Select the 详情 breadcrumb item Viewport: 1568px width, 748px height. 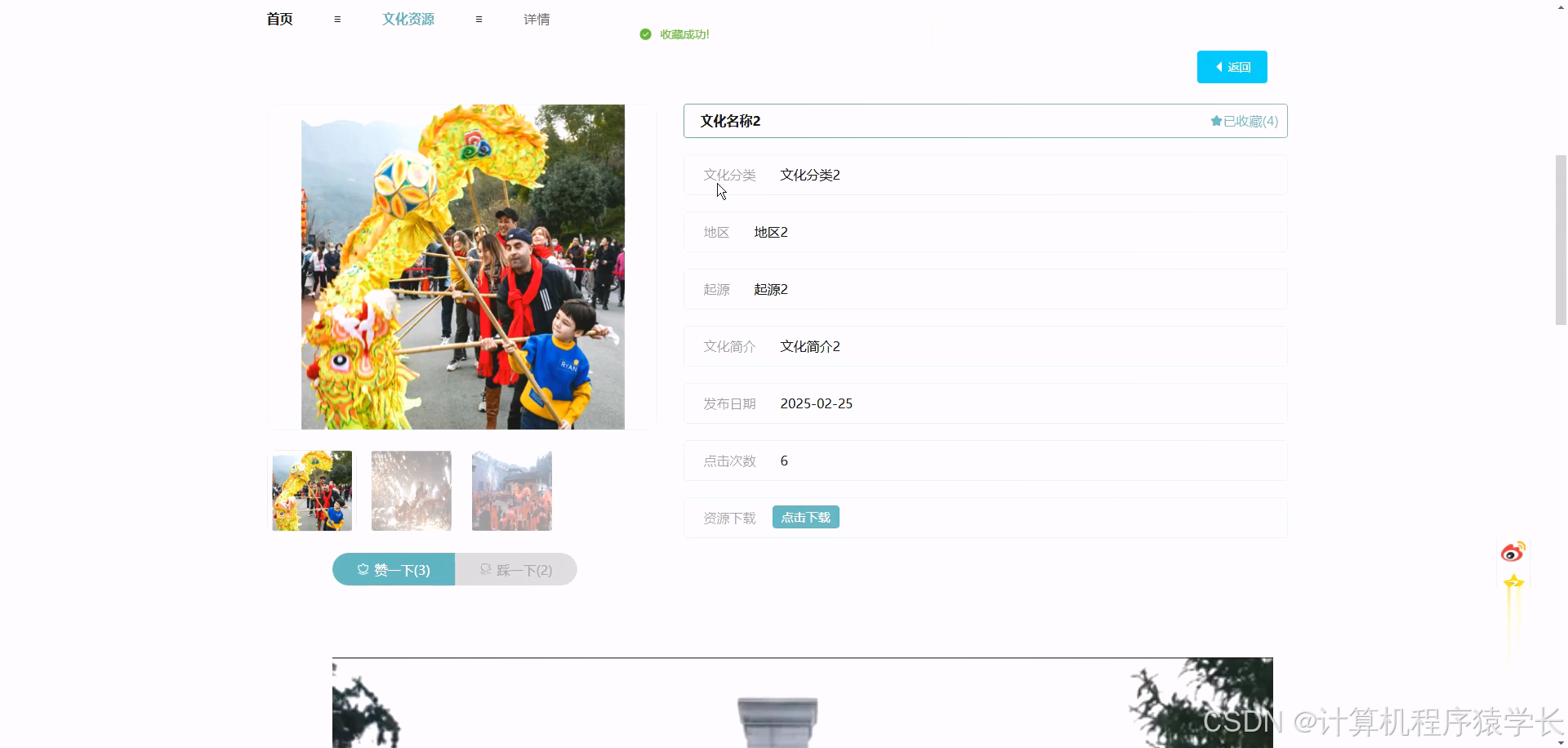coord(536,19)
